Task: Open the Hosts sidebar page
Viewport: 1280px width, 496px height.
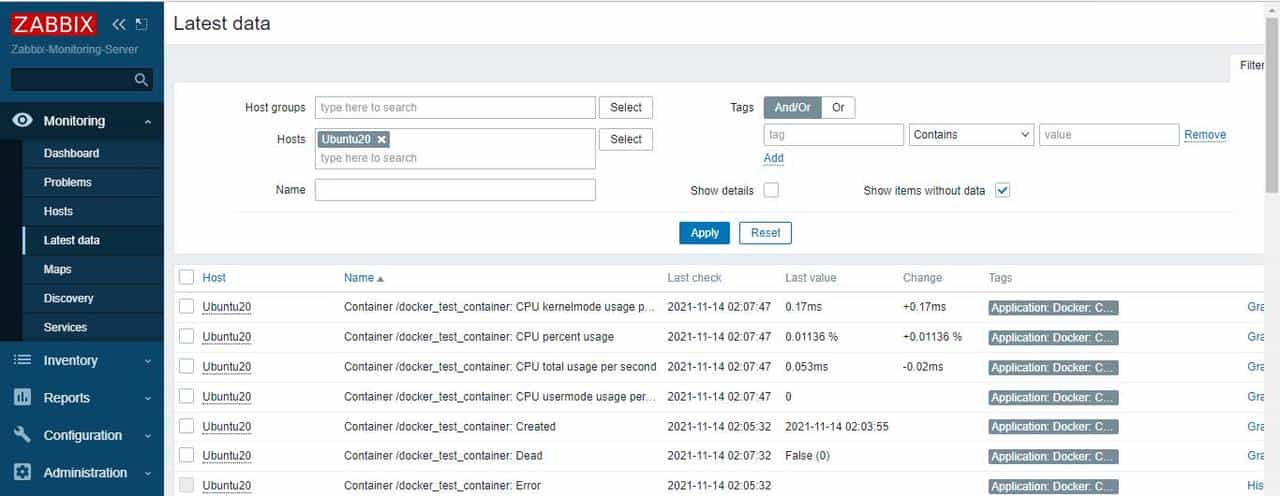Action: tap(58, 211)
